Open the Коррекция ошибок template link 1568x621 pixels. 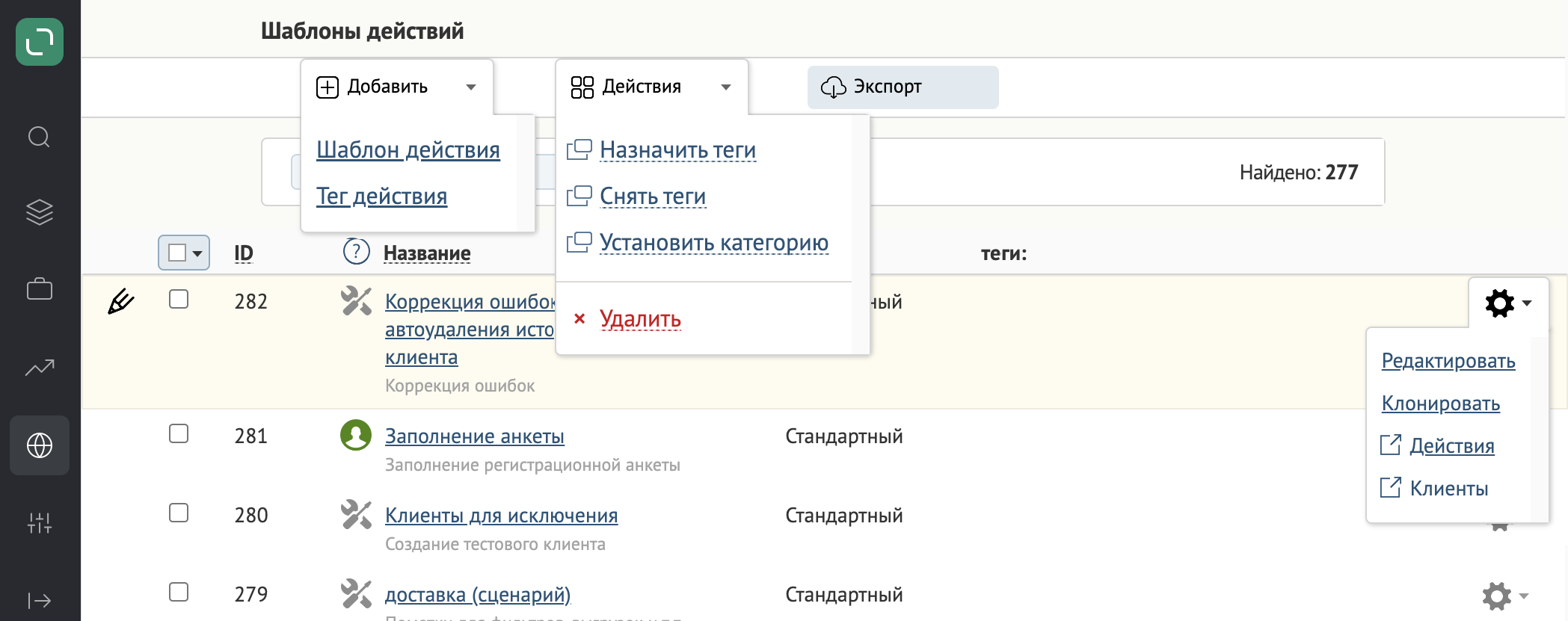pyautogui.click(x=470, y=329)
